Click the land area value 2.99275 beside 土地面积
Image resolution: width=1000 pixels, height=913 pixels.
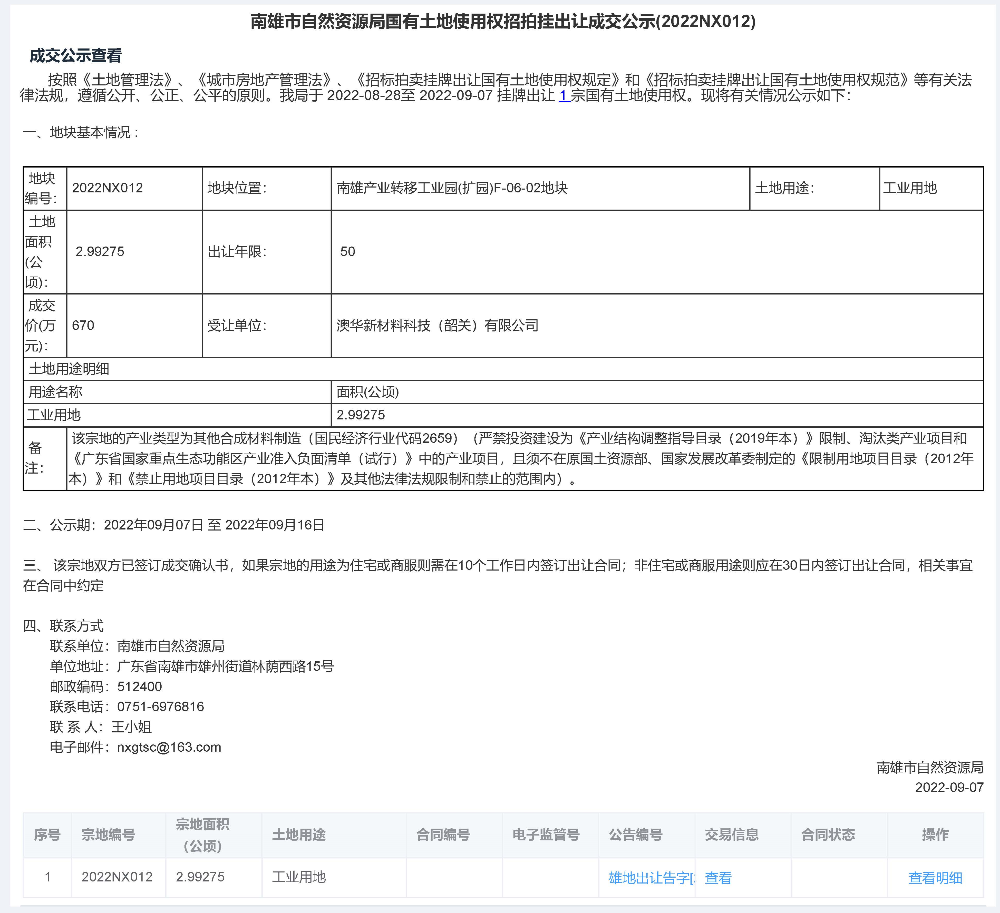pos(100,251)
